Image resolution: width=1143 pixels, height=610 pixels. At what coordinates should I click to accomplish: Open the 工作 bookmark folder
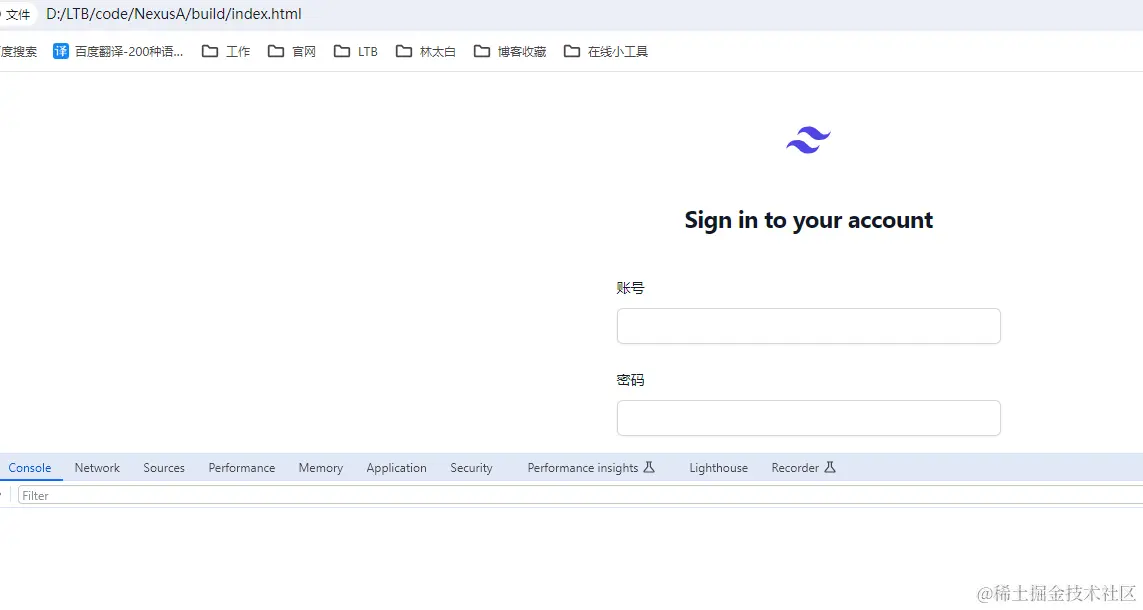pos(226,51)
